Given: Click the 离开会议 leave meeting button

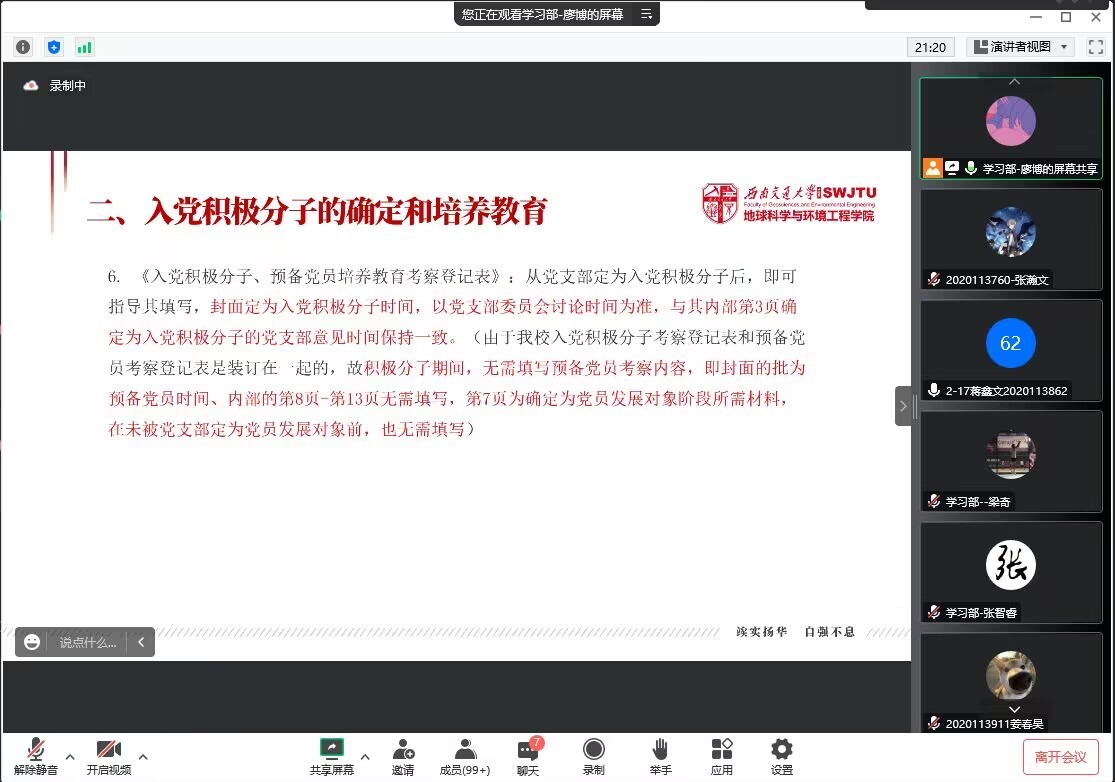Looking at the screenshot, I should pos(1061,757).
